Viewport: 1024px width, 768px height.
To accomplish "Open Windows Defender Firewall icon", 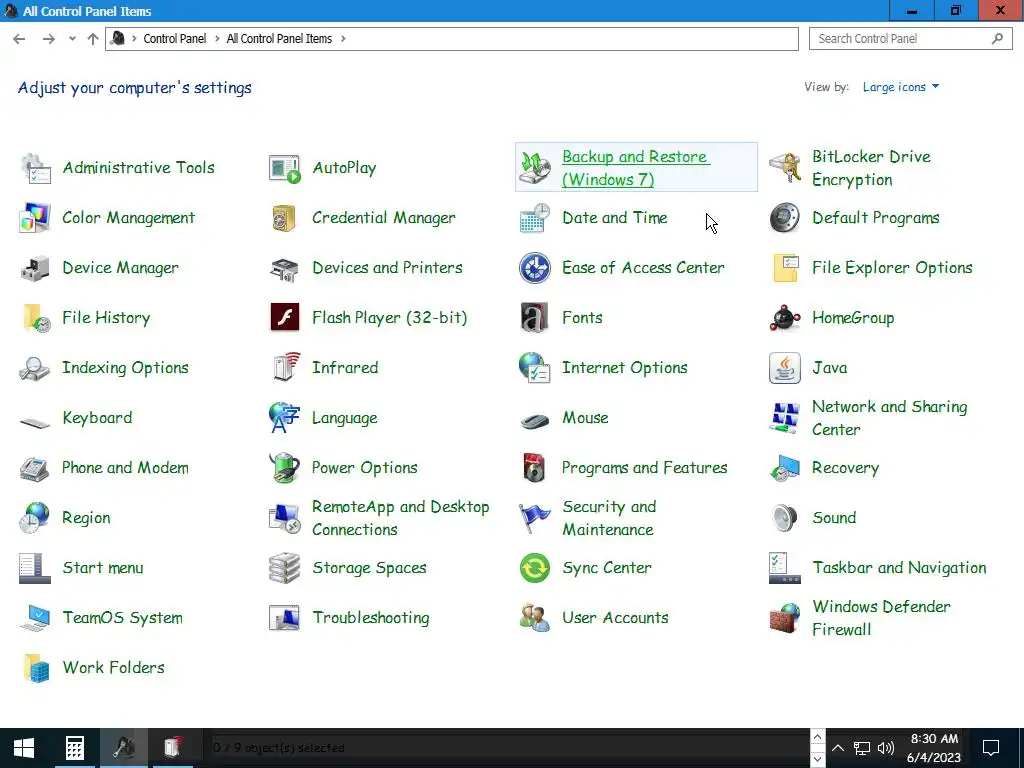I will (785, 618).
